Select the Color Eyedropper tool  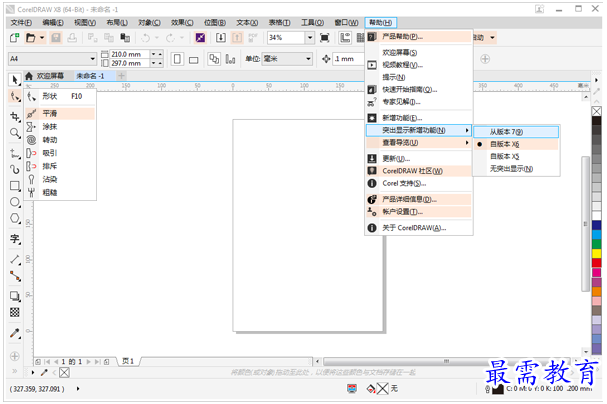pos(15,333)
